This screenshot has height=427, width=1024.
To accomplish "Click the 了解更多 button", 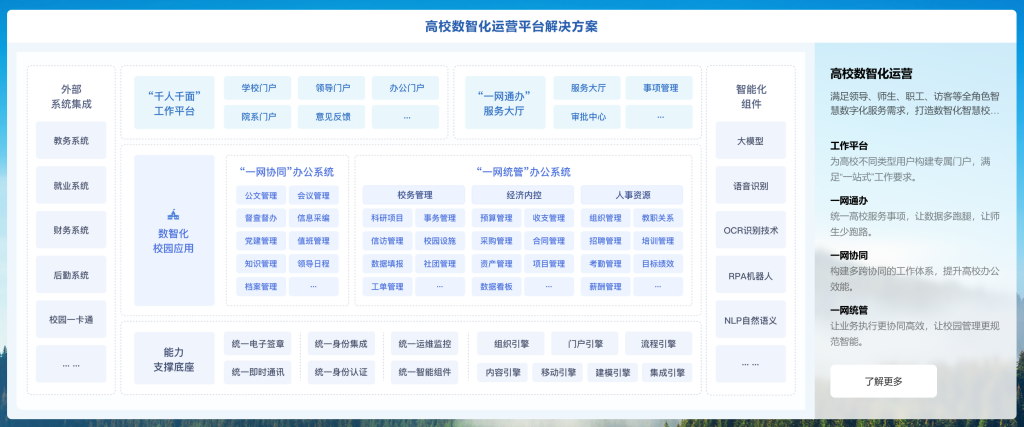I will [x=883, y=381].
